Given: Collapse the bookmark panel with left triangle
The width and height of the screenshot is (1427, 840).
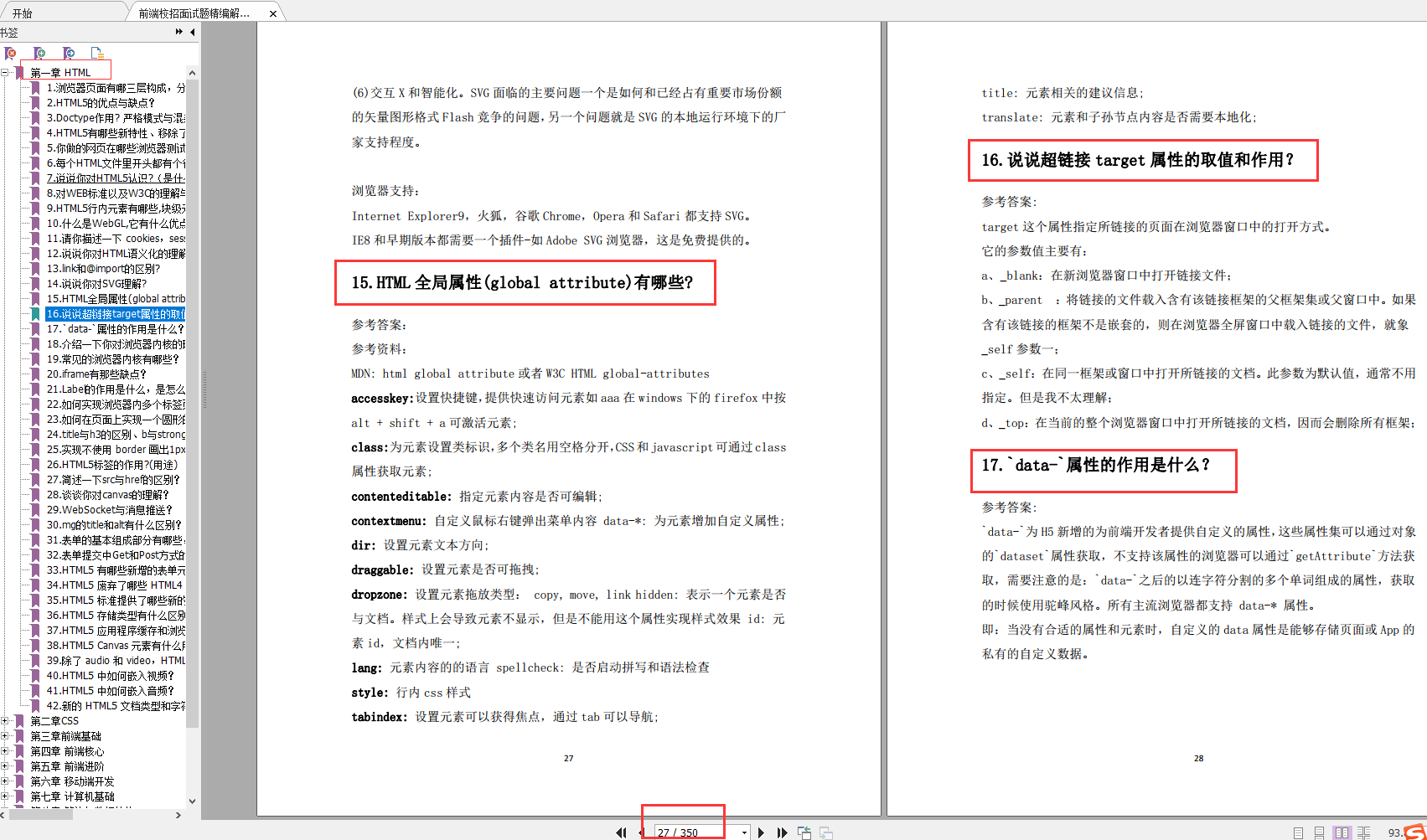Looking at the screenshot, I should tap(193, 32).
